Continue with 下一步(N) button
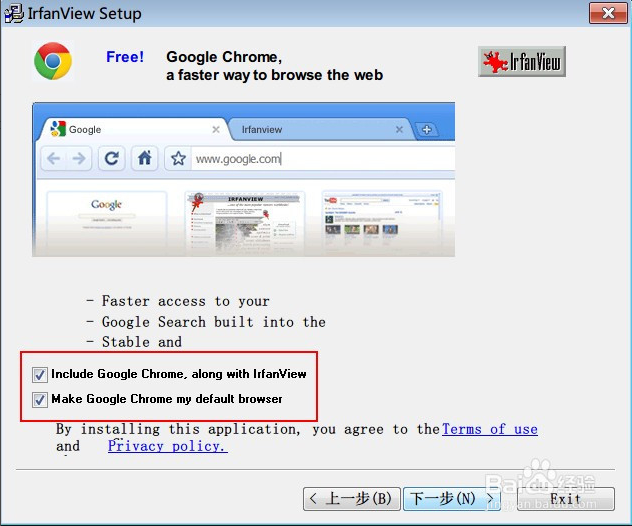Viewport: 632px width, 526px height. 451,499
